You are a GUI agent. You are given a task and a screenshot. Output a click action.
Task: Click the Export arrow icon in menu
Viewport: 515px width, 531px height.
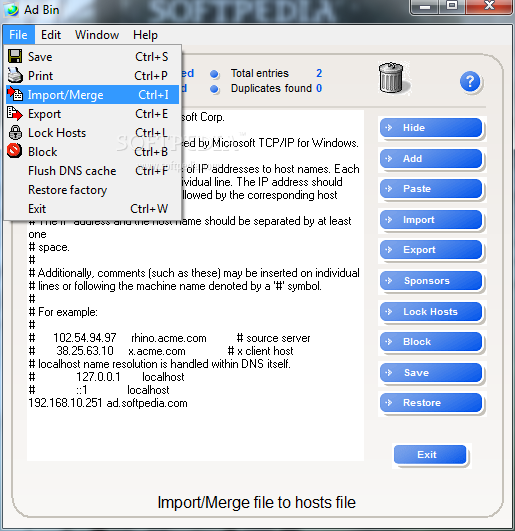[x=15, y=113]
